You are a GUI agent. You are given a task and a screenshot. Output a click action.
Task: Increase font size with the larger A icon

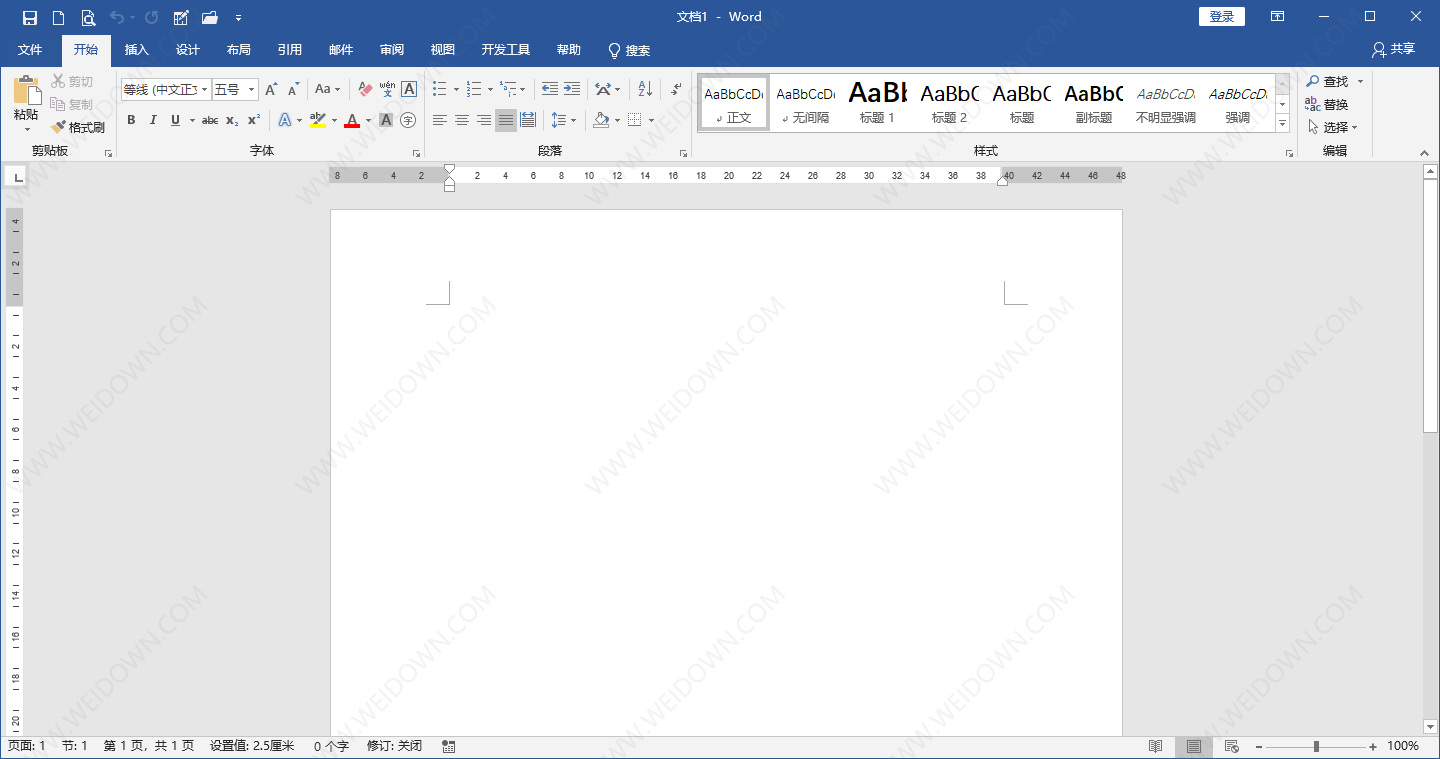point(271,90)
